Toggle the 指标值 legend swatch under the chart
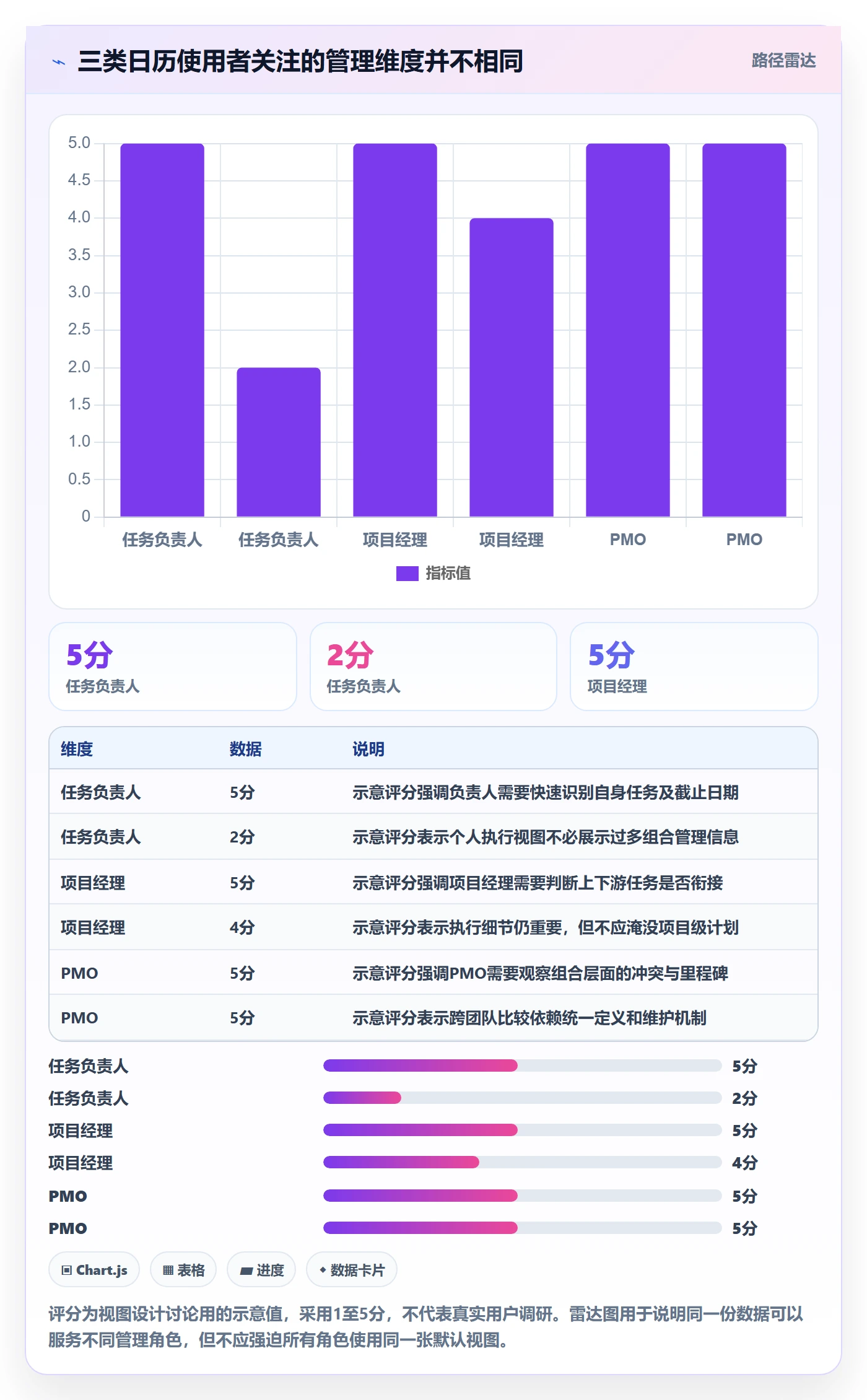Image resolution: width=867 pixels, height=1400 pixels. 407,574
